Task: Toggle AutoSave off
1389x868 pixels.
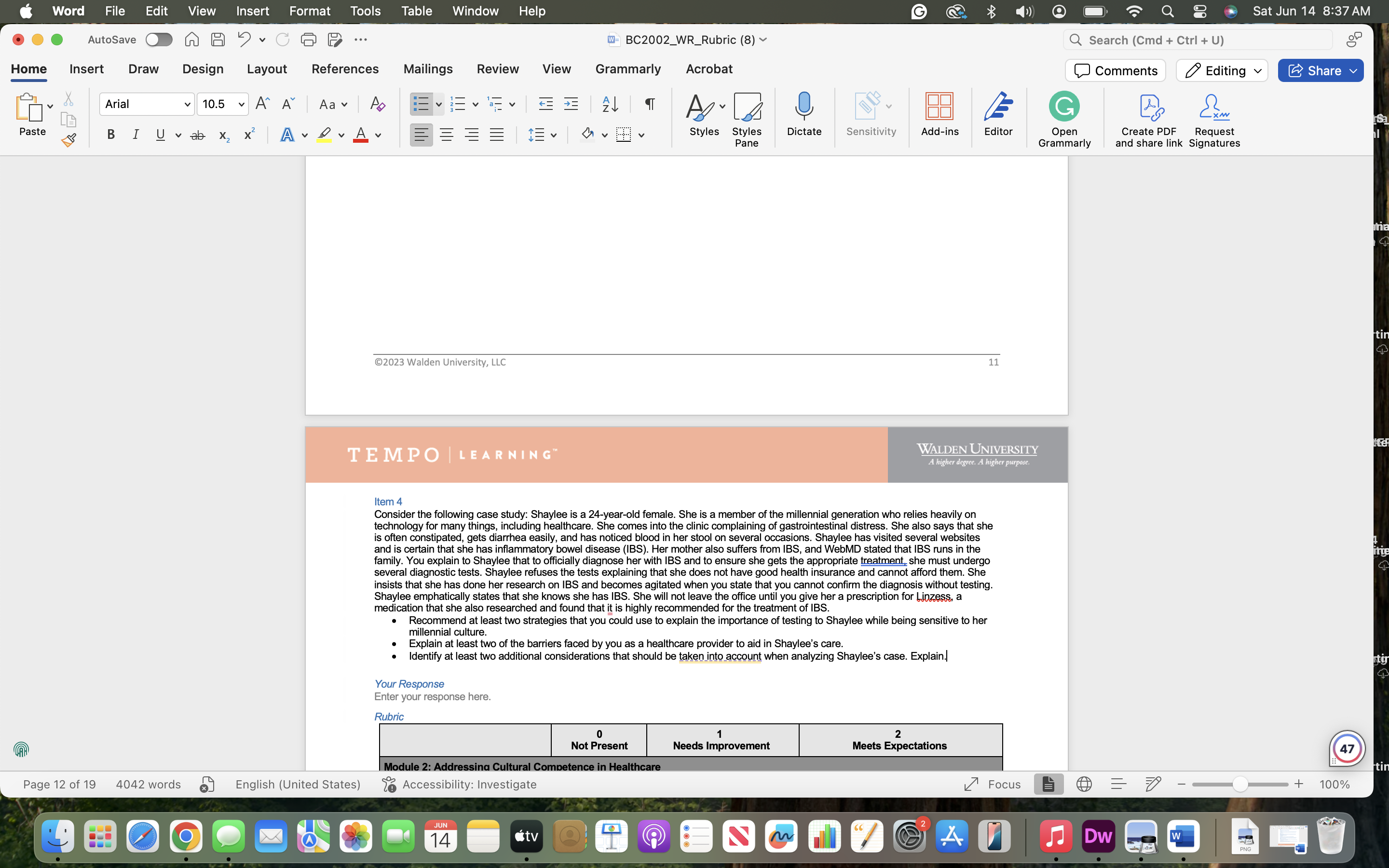Action: (158, 39)
